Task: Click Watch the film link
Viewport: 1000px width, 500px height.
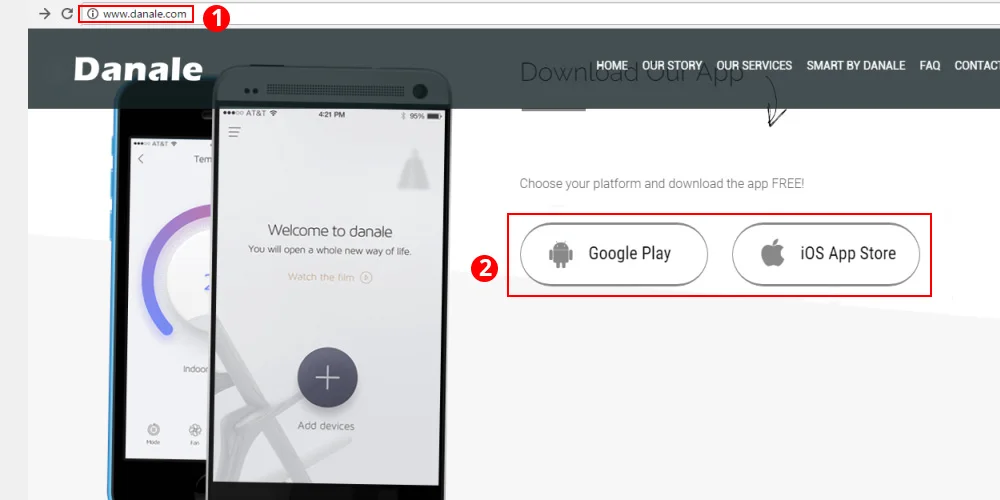Action: click(x=321, y=277)
